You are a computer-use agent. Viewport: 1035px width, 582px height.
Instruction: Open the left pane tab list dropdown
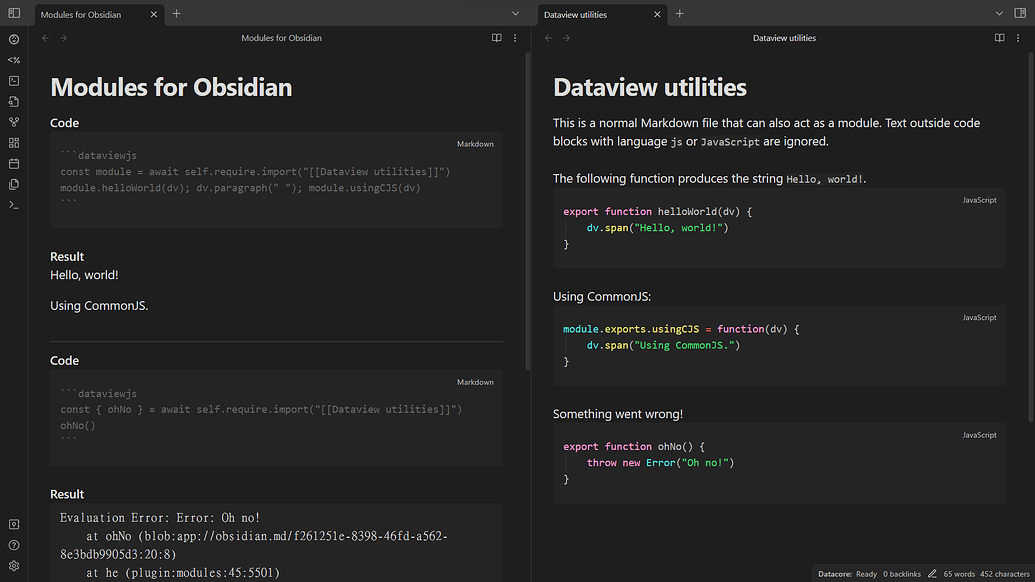(515, 13)
